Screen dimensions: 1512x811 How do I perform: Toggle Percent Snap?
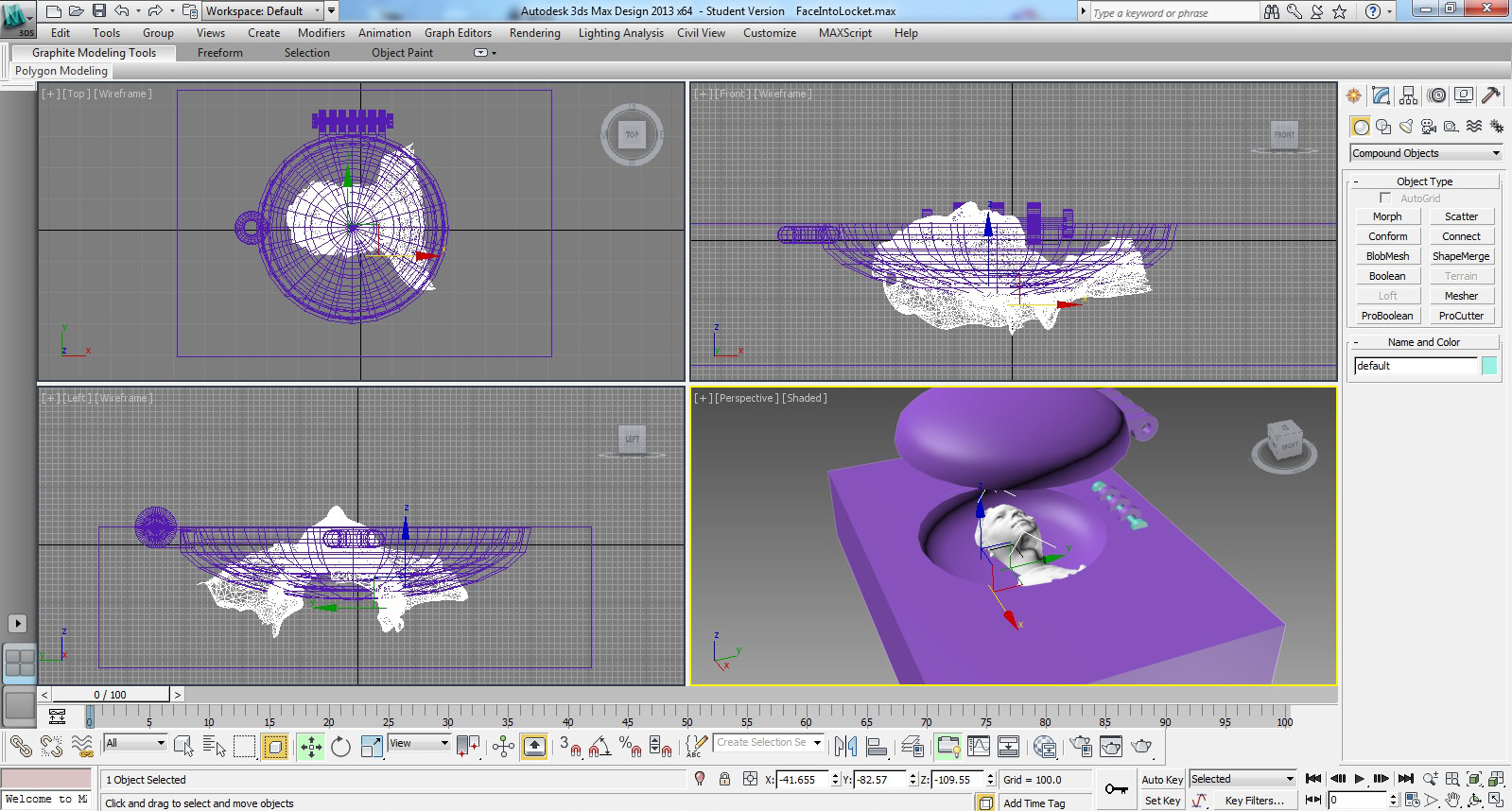click(x=630, y=747)
